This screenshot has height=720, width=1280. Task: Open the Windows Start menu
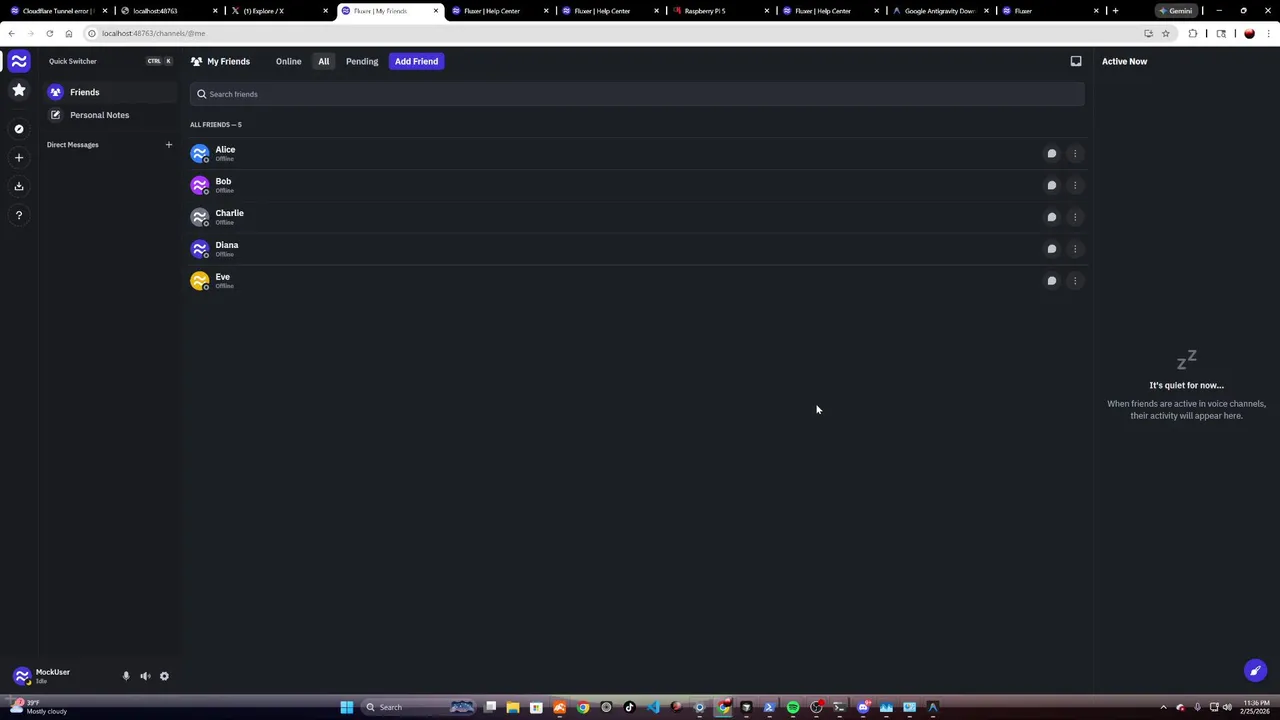click(346, 707)
